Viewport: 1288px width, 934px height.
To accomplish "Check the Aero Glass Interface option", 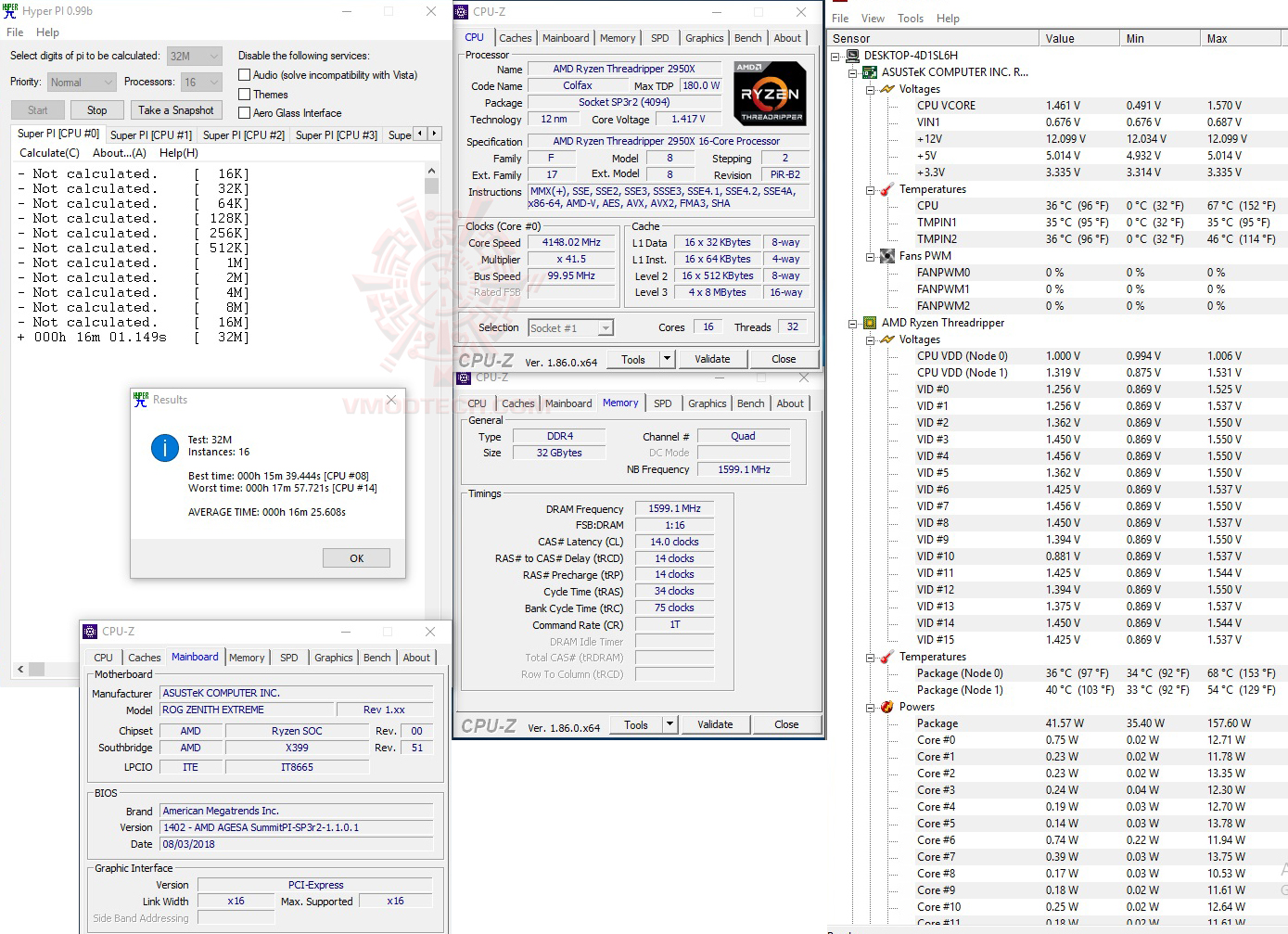I will [x=245, y=113].
